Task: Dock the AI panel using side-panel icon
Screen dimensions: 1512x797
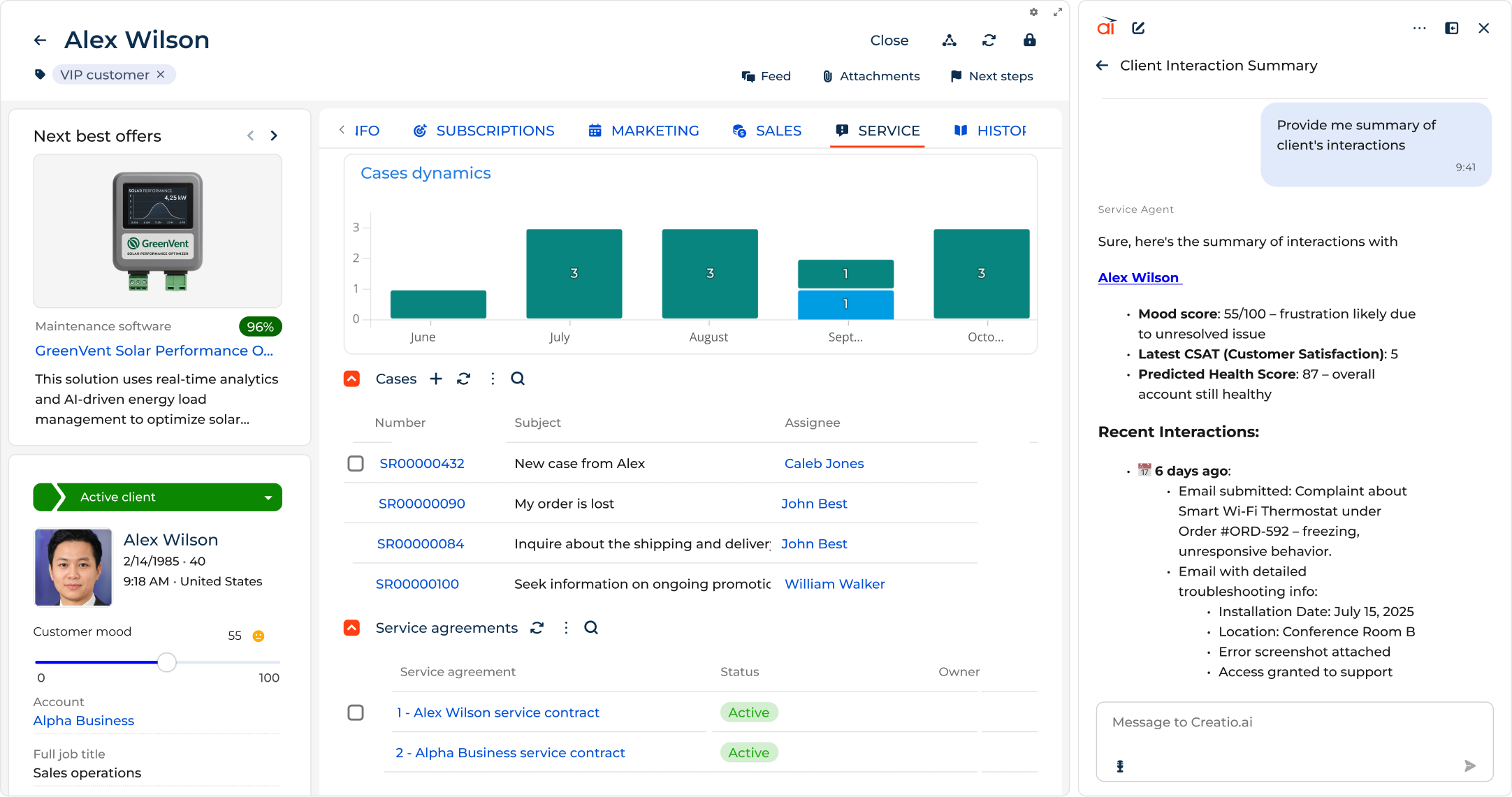Action: (x=1452, y=27)
